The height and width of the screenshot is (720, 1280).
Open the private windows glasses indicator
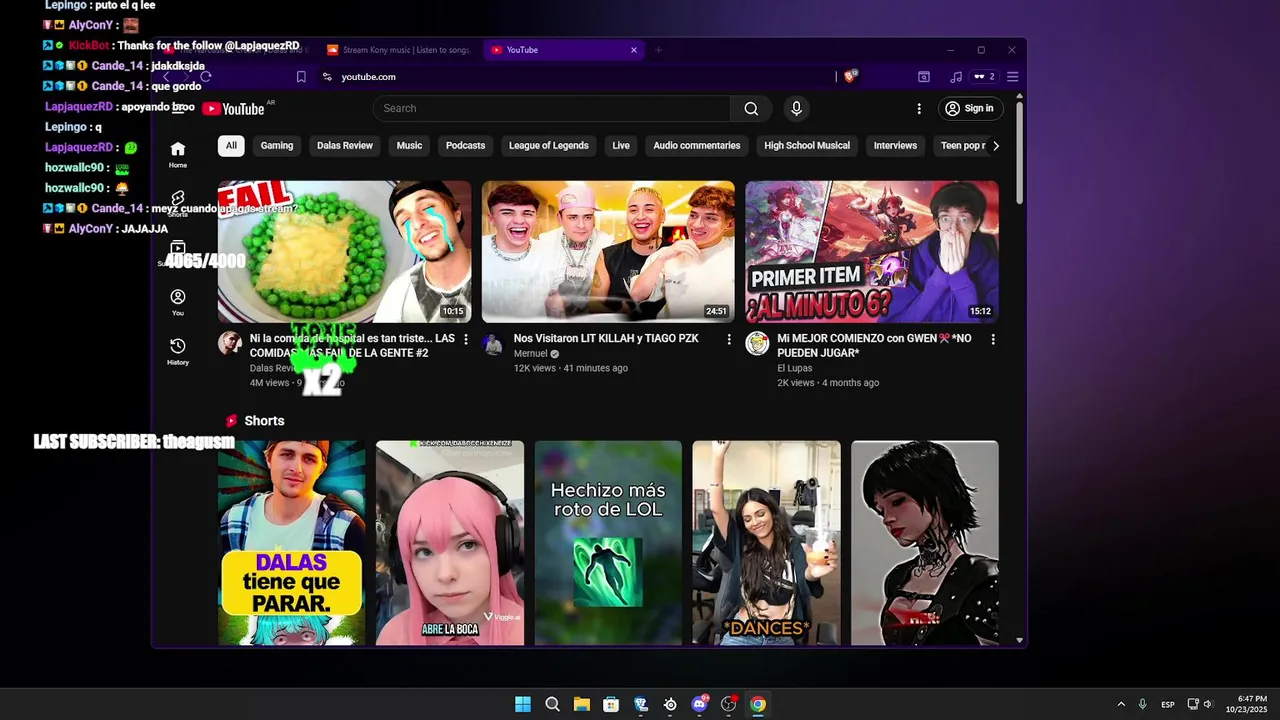(x=985, y=76)
